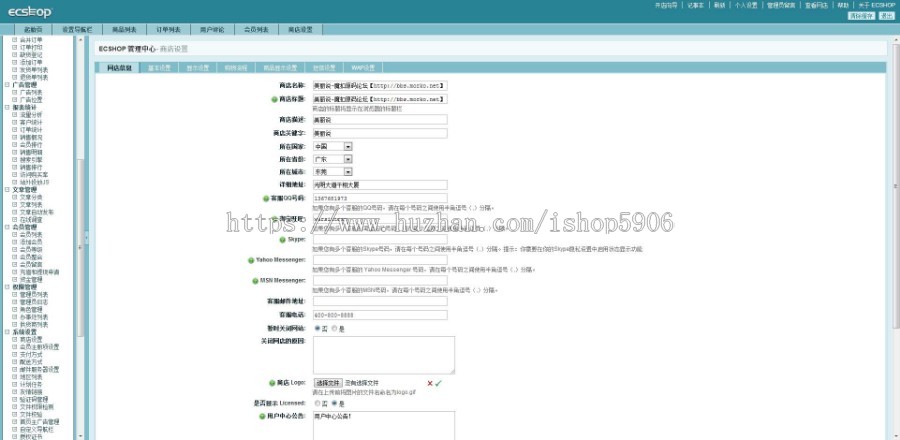Screen dimensions: 900x440
Task: Open 用户评论 in the top navigation
Action: click(212, 29)
